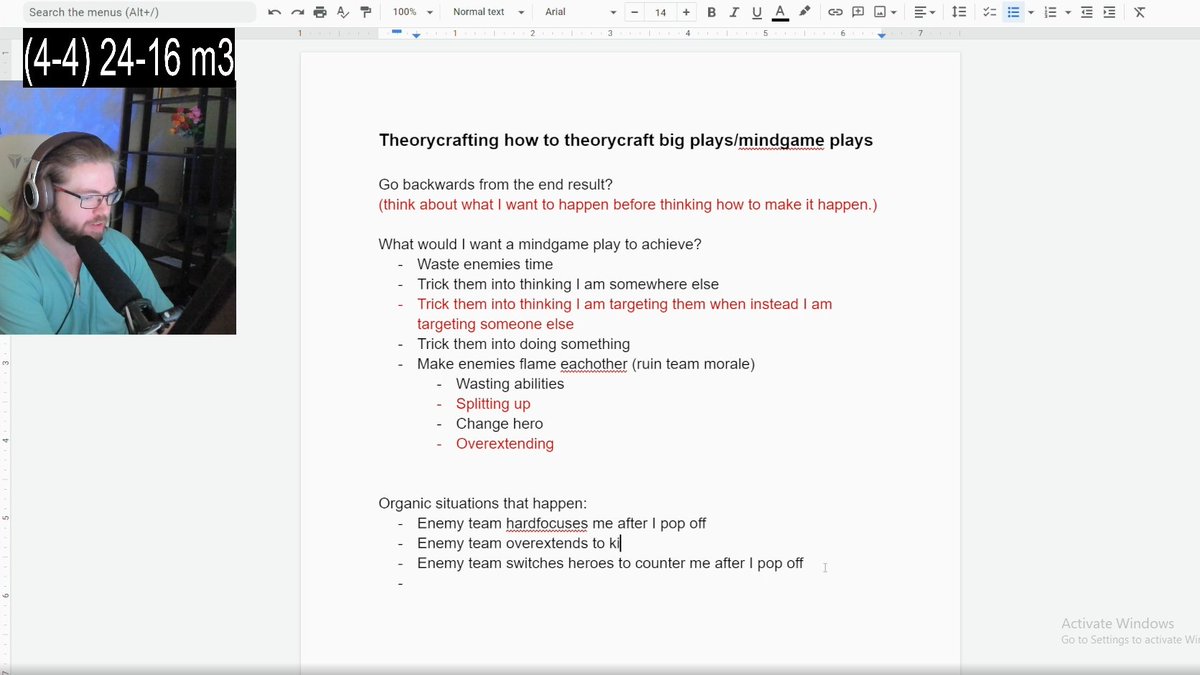Decrease font size with minus button
Image resolution: width=1200 pixels, height=675 pixels.
(x=635, y=12)
